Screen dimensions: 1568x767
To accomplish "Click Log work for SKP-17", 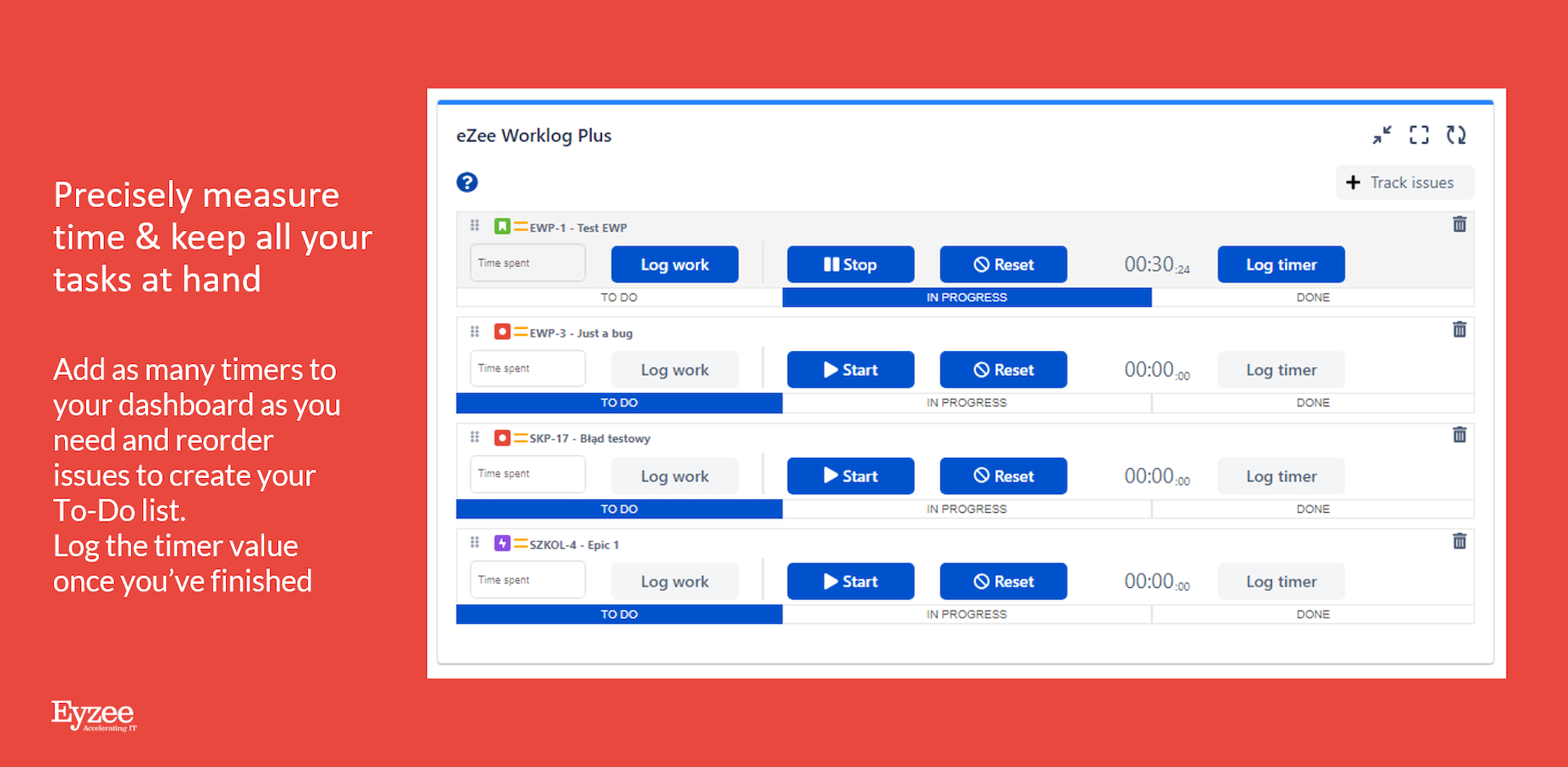I will coord(674,476).
